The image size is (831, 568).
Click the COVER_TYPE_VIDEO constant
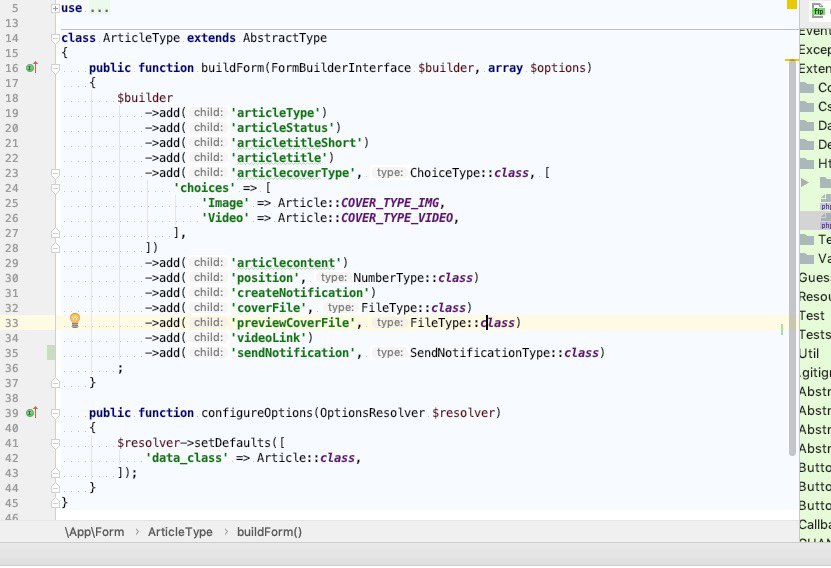(396, 218)
